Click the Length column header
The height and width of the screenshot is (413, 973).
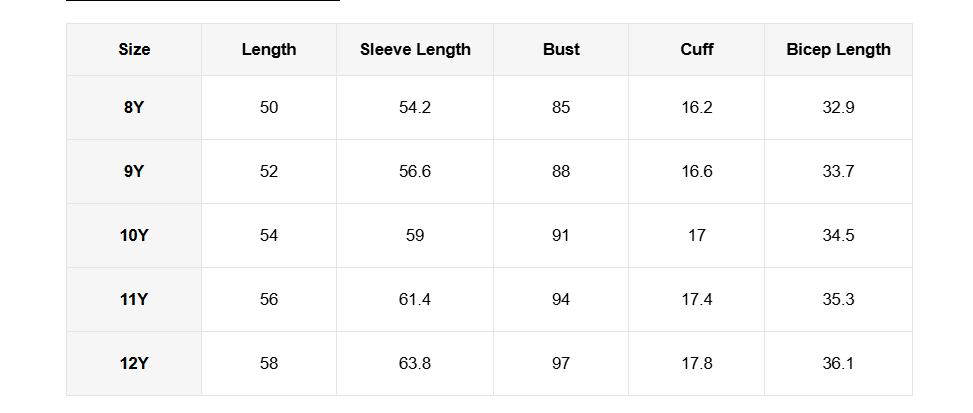[269, 49]
